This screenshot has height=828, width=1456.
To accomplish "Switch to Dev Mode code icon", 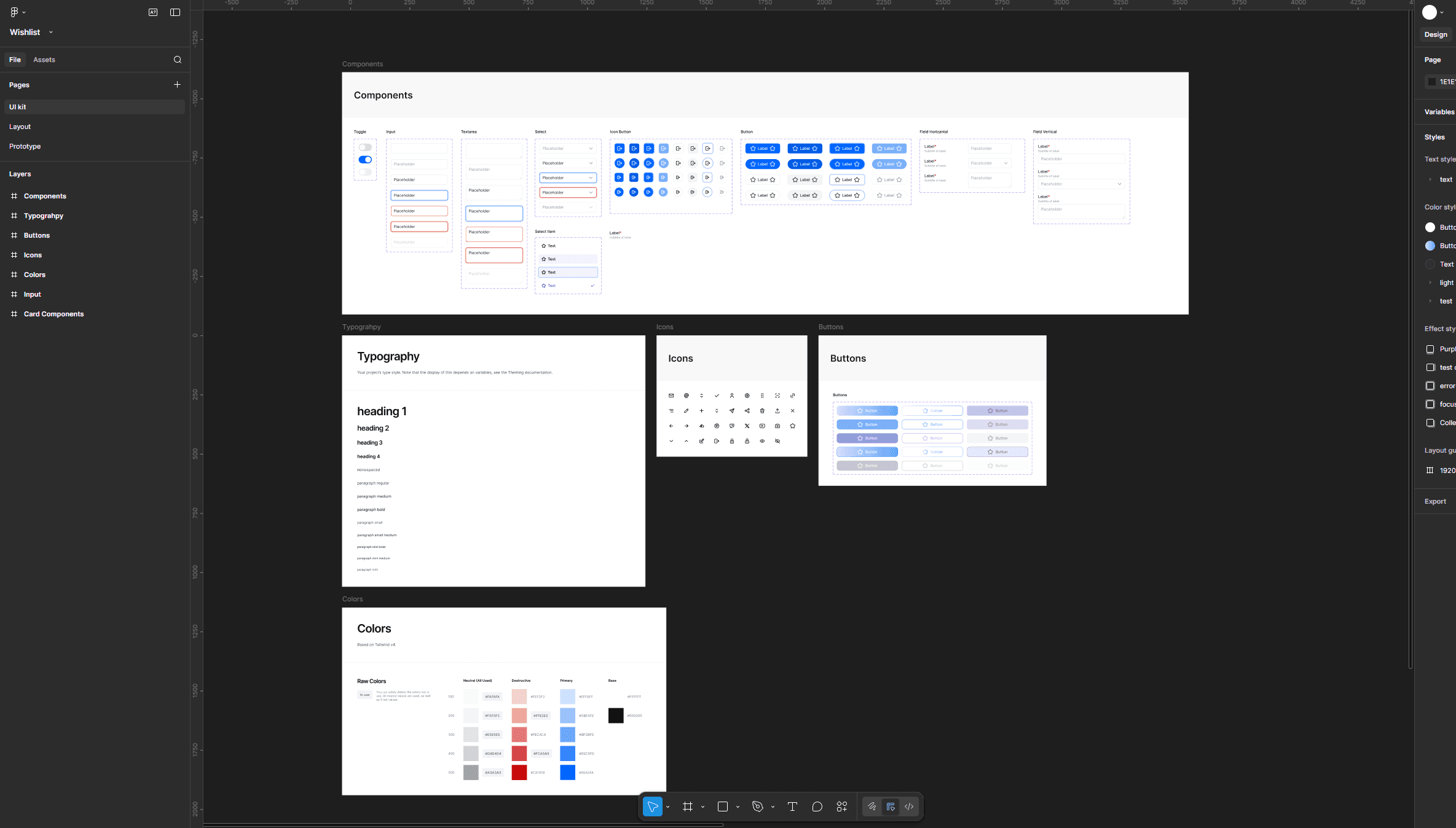I will (x=909, y=807).
